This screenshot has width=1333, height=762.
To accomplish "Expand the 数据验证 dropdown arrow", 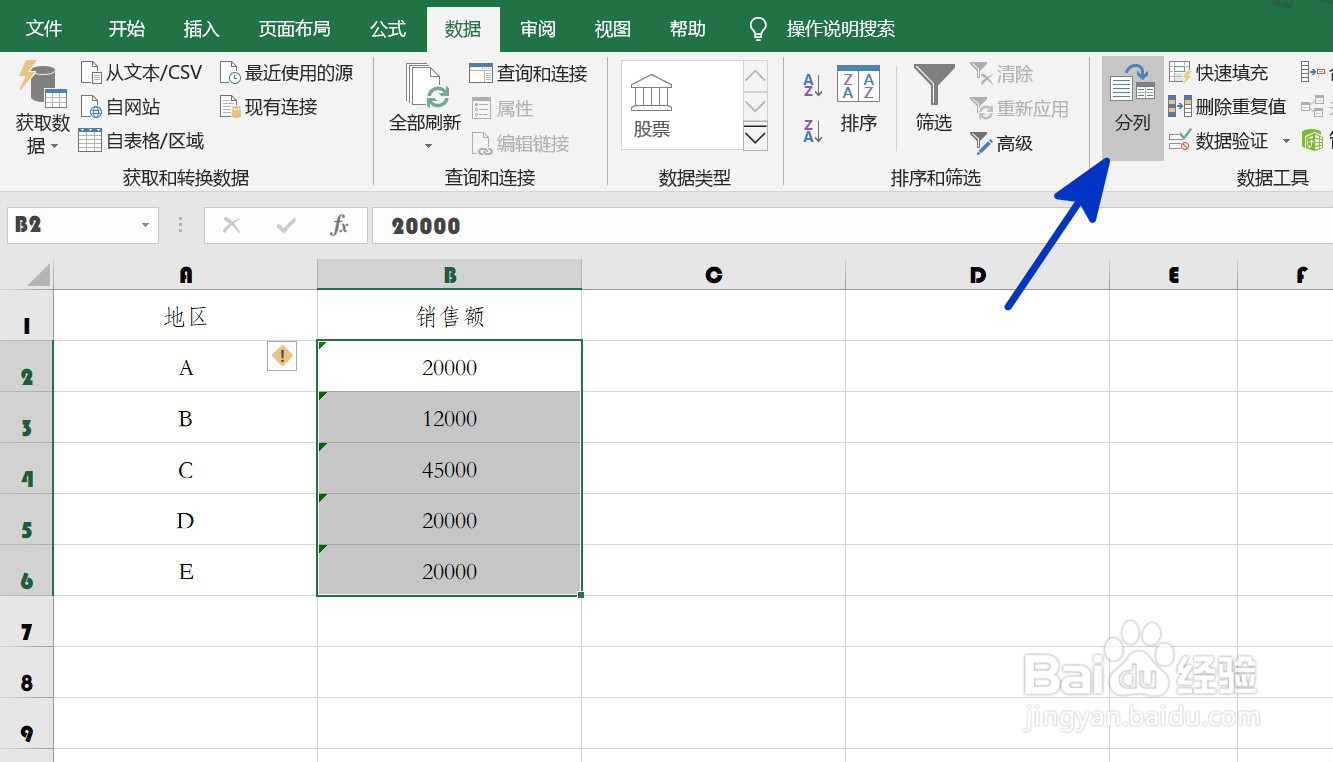I will (1286, 141).
